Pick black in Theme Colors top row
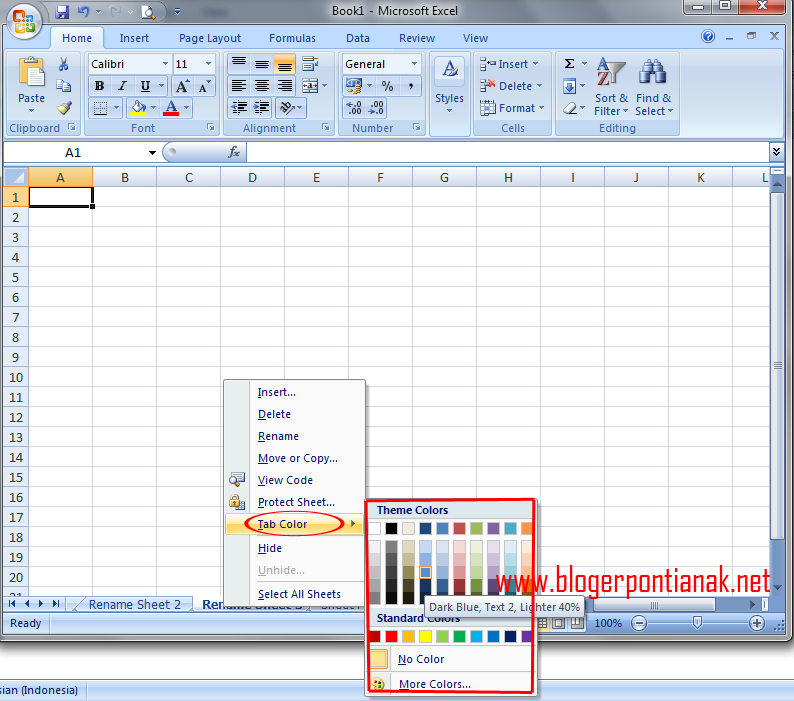 pyautogui.click(x=391, y=528)
